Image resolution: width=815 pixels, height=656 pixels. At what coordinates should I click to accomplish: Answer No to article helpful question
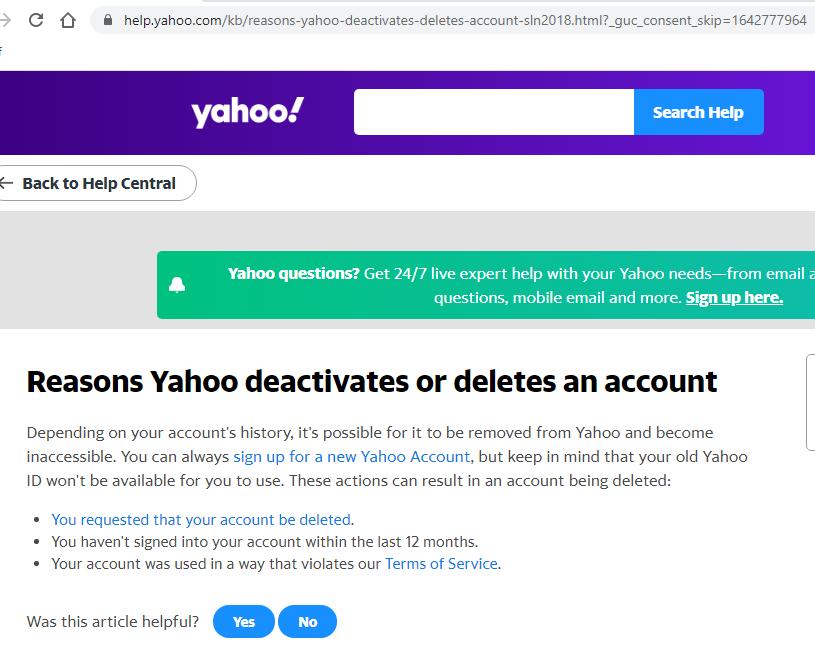coord(308,621)
